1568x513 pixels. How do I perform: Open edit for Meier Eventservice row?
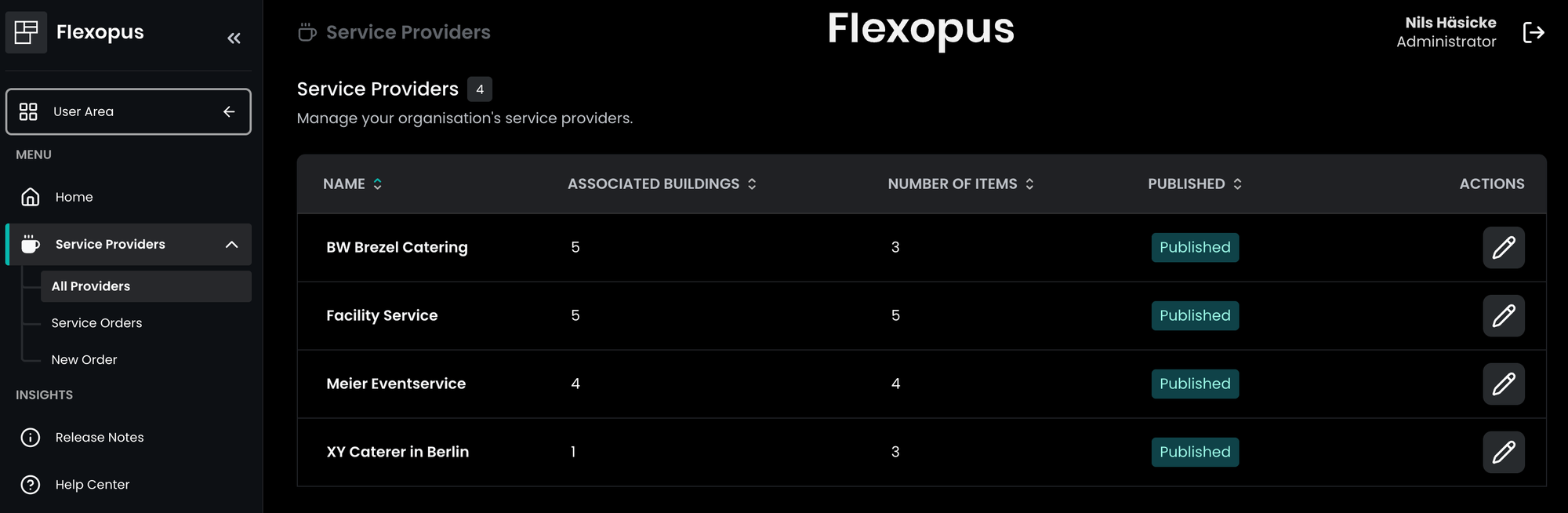1503,384
